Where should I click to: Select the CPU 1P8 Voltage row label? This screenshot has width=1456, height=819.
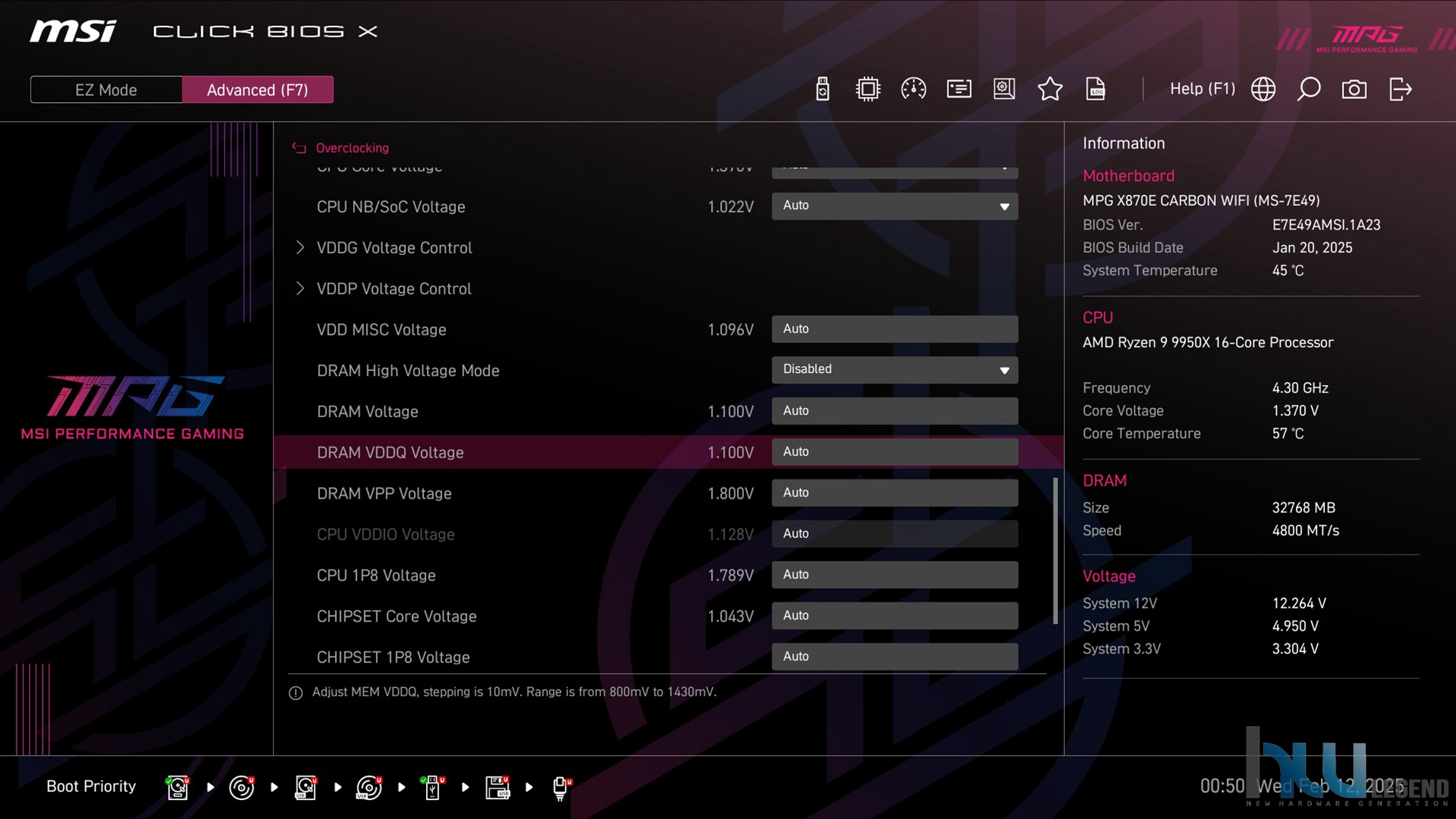[x=376, y=576]
